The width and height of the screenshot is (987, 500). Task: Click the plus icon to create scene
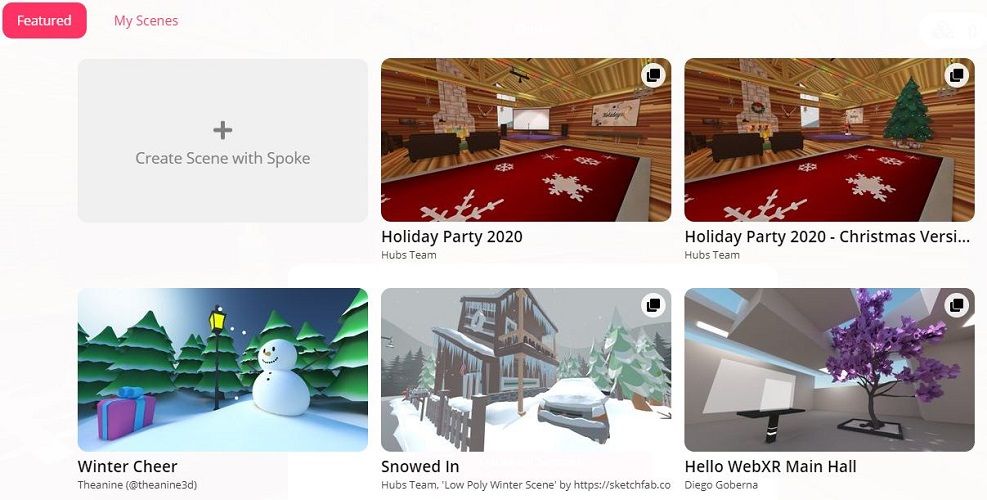222,130
